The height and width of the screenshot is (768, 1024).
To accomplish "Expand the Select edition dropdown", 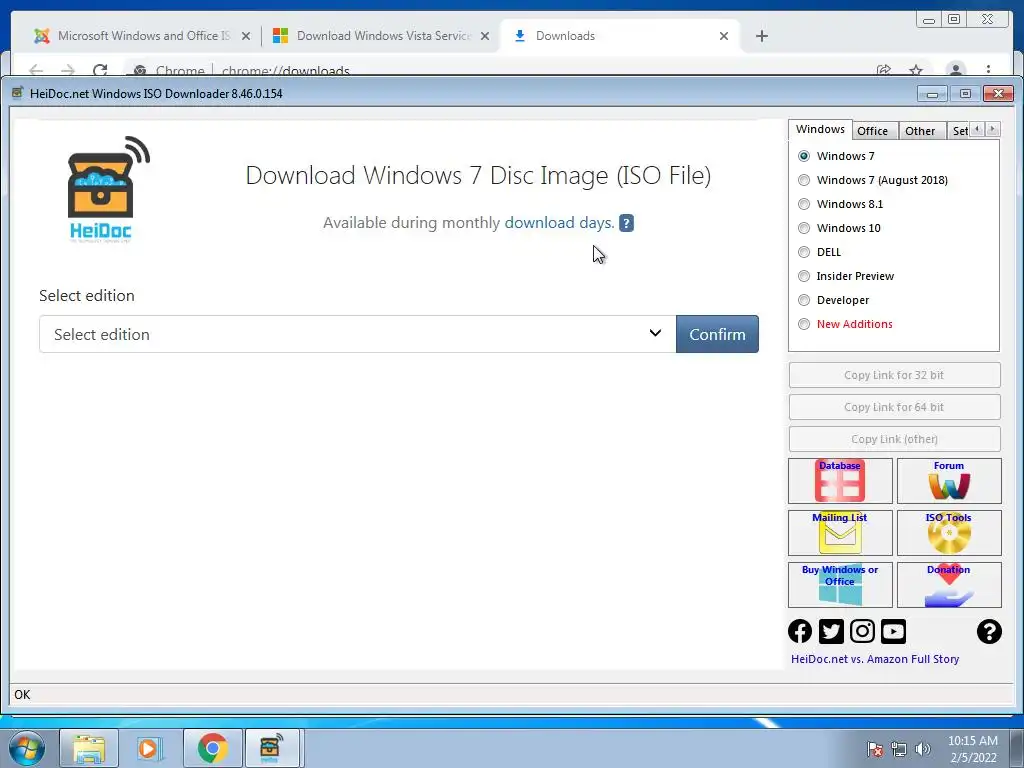I will pos(357,334).
